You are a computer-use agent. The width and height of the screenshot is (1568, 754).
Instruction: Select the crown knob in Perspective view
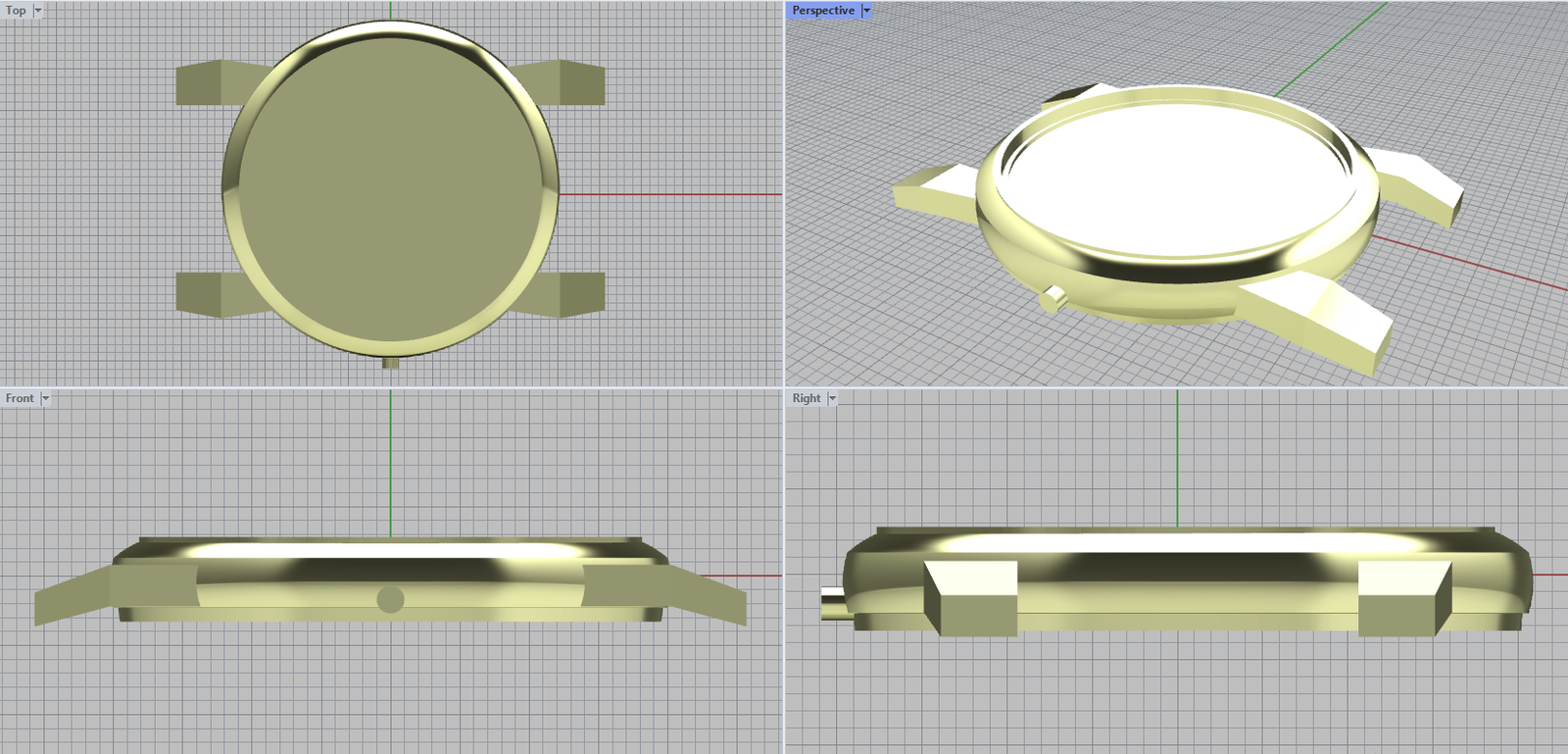(1053, 298)
